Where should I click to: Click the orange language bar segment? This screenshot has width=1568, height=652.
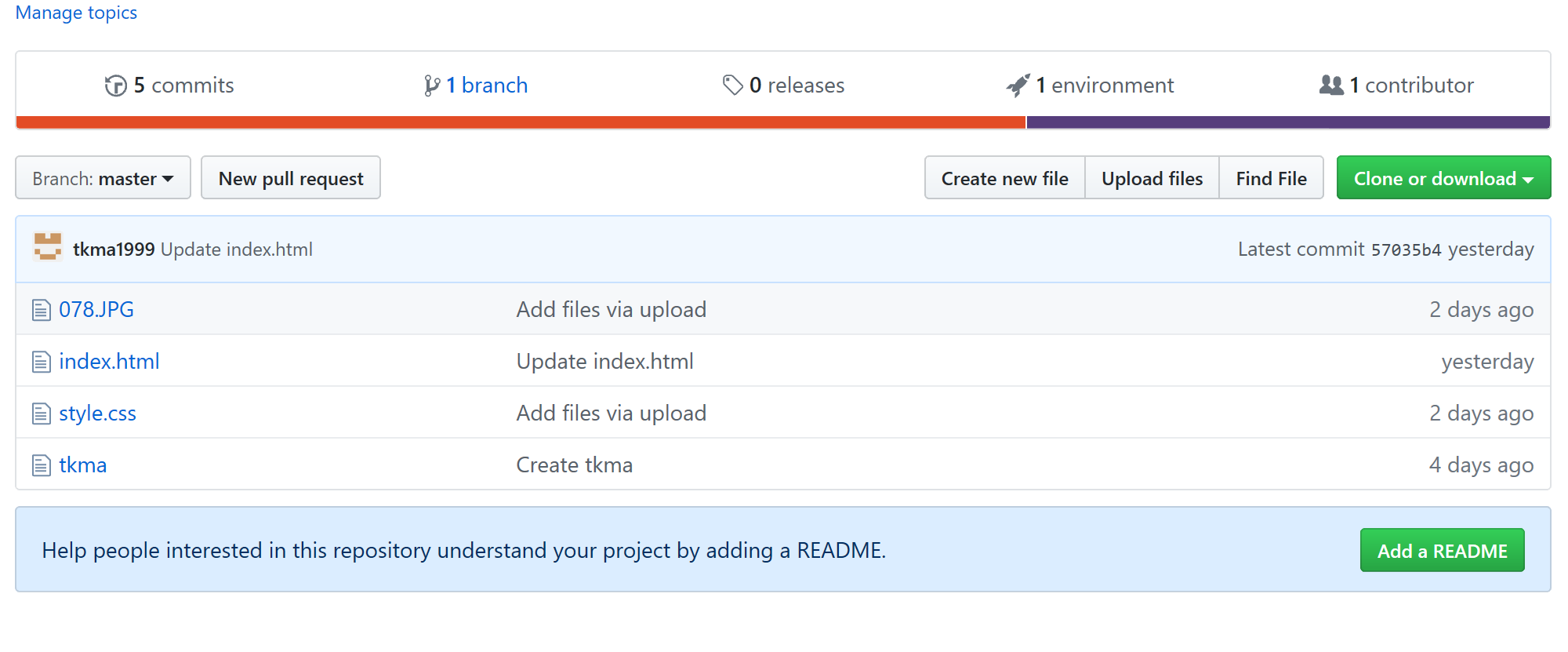(x=521, y=122)
